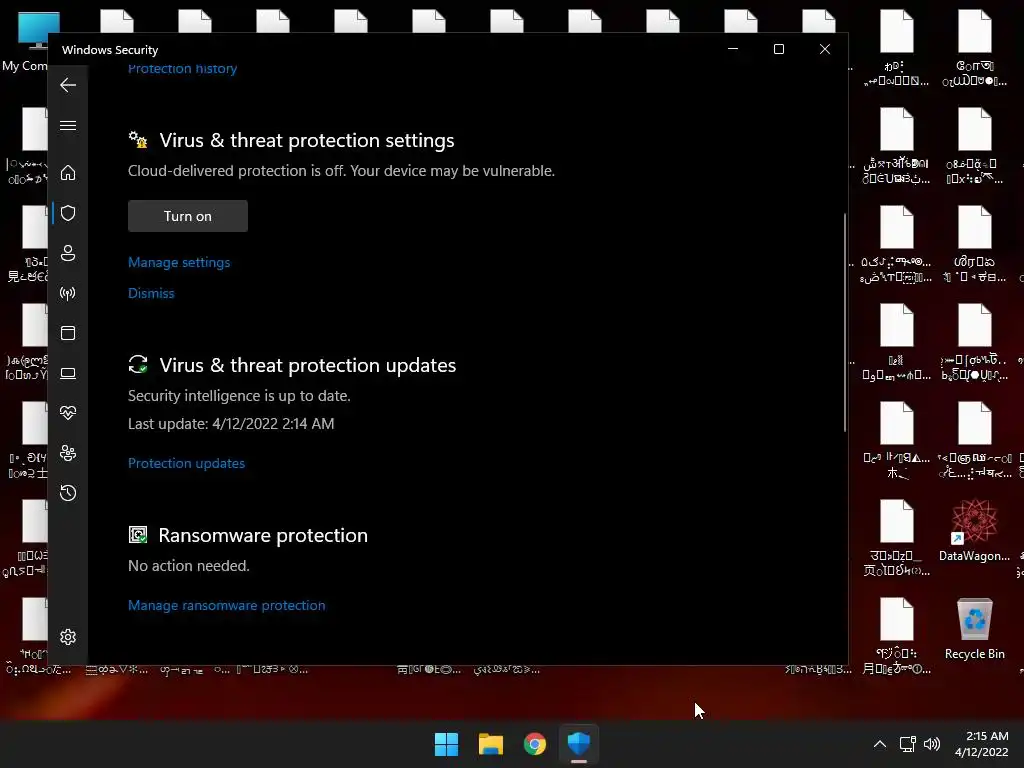The width and height of the screenshot is (1024, 768).
Task: Click the Windows Security vertical scrollbar
Action: tap(844, 322)
